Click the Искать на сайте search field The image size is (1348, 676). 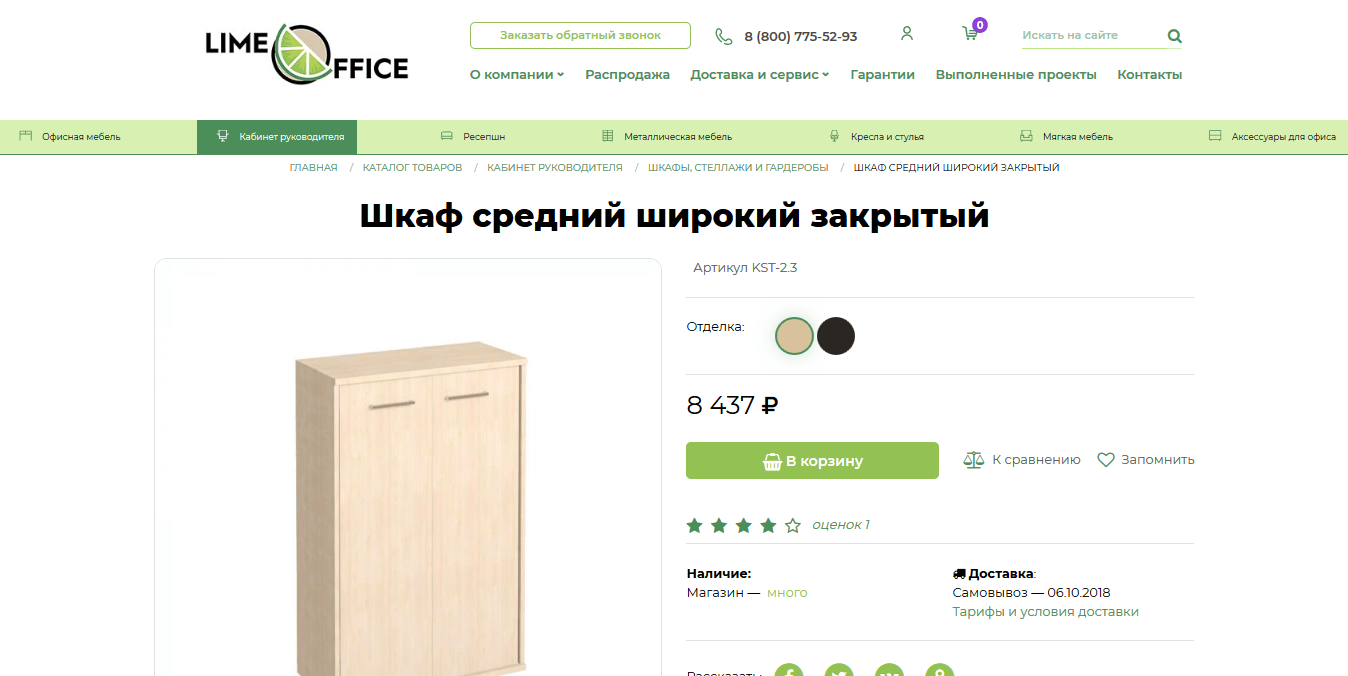point(1080,35)
